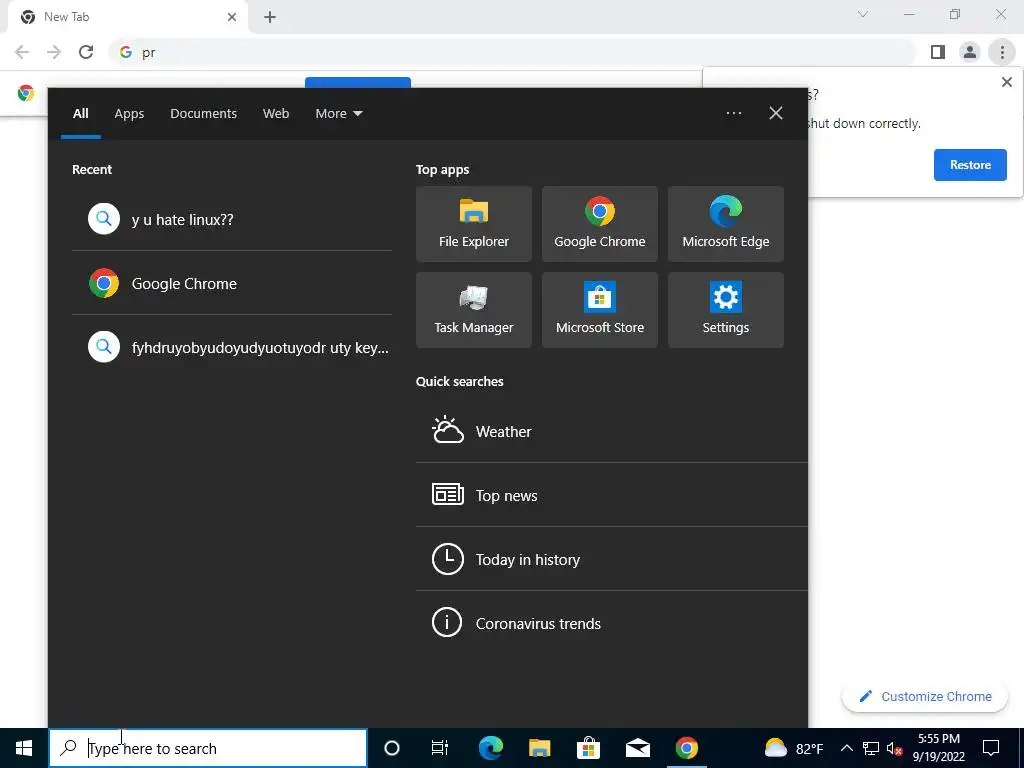Image resolution: width=1024 pixels, height=768 pixels.
Task: Switch to the Apps search tab
Action: [x=129, y=114]
